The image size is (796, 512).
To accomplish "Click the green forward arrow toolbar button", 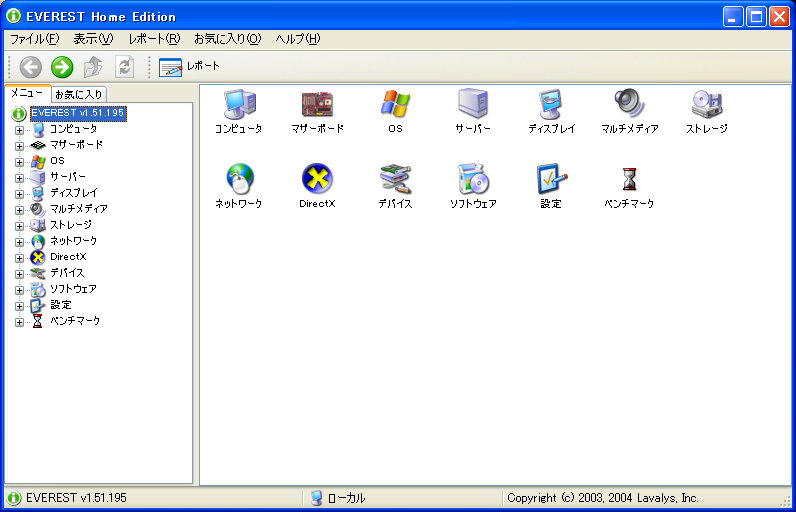I will pos(62,67).
